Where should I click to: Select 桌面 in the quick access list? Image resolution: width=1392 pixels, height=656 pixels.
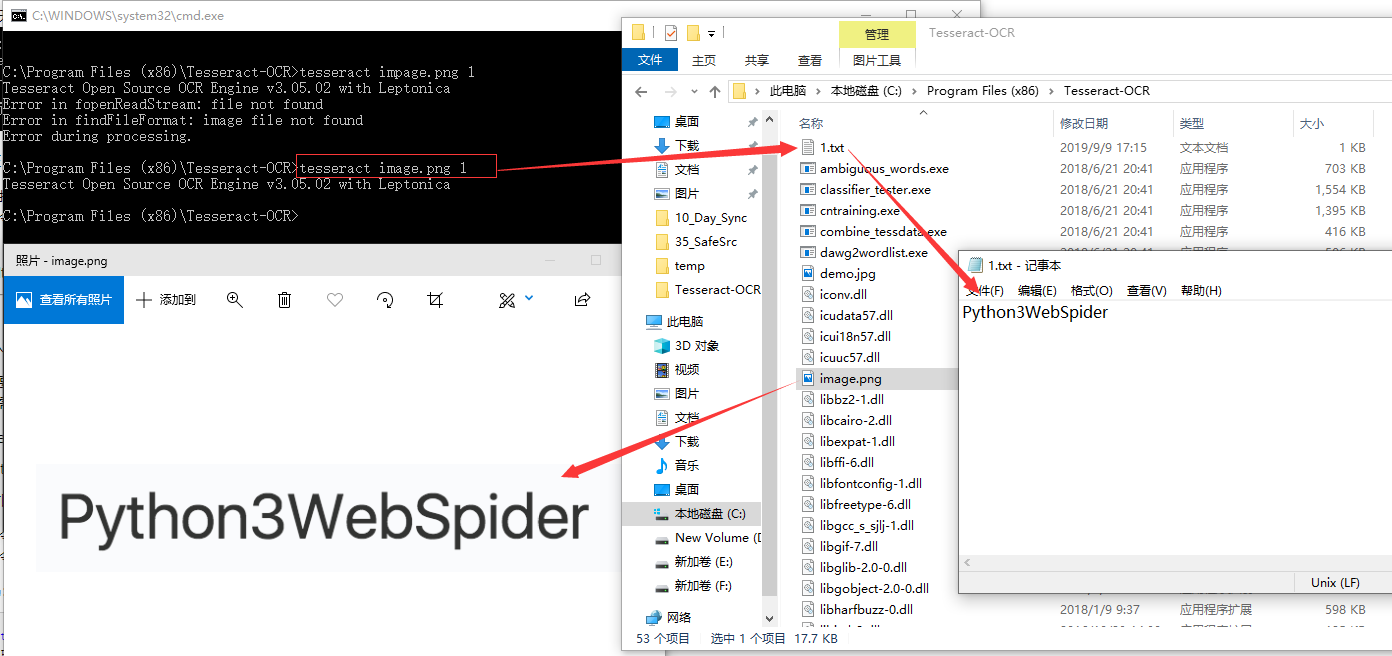coord(687,122)
